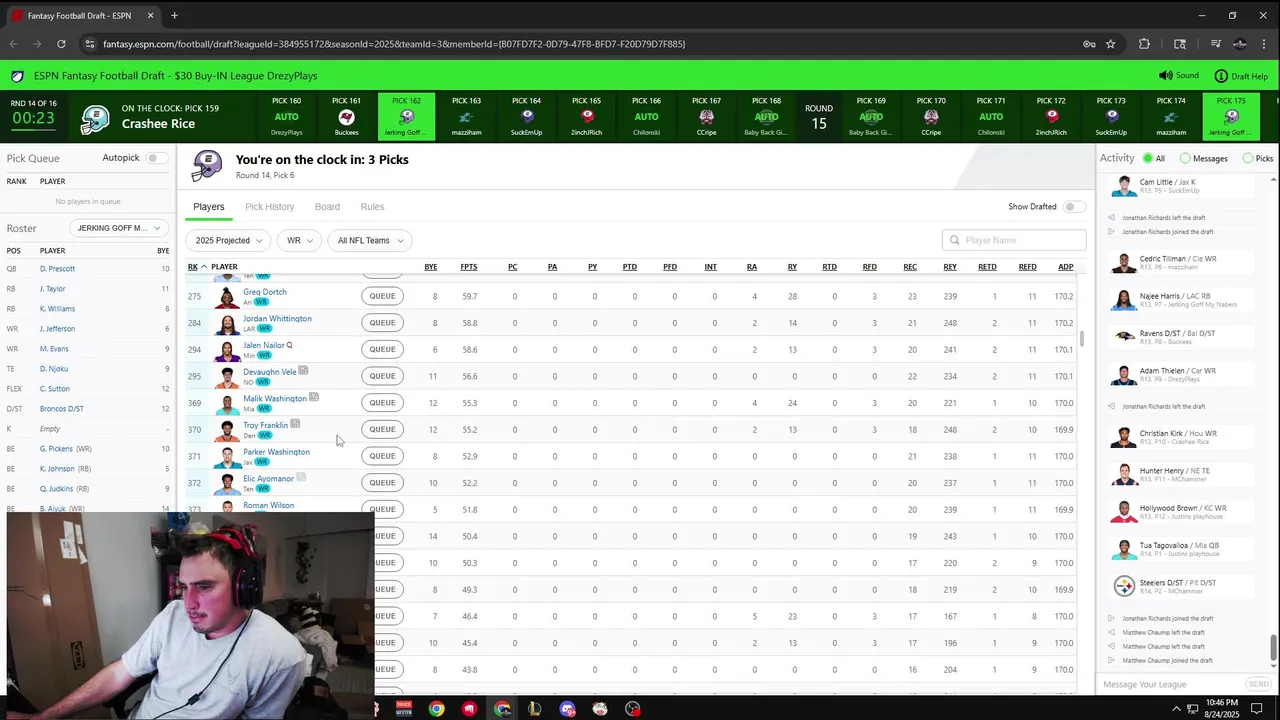1280x720 pixels.
Task: Click the Steelers D/ST logo in Activity
Action: [1124, 586]
